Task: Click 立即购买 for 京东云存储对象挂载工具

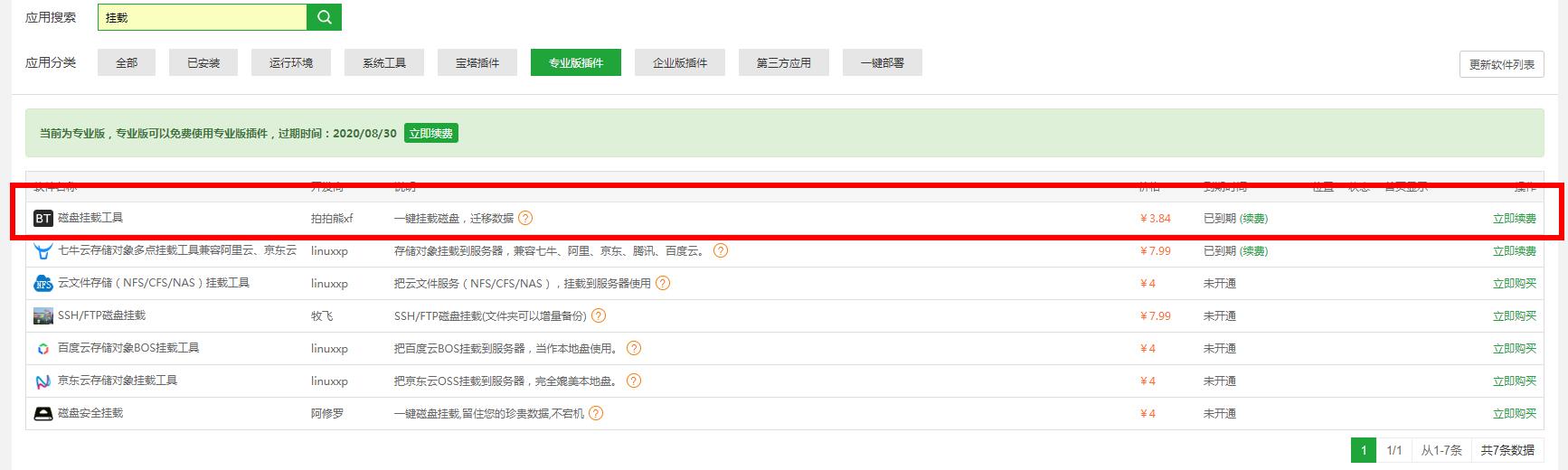Action: click(1515, 381)
